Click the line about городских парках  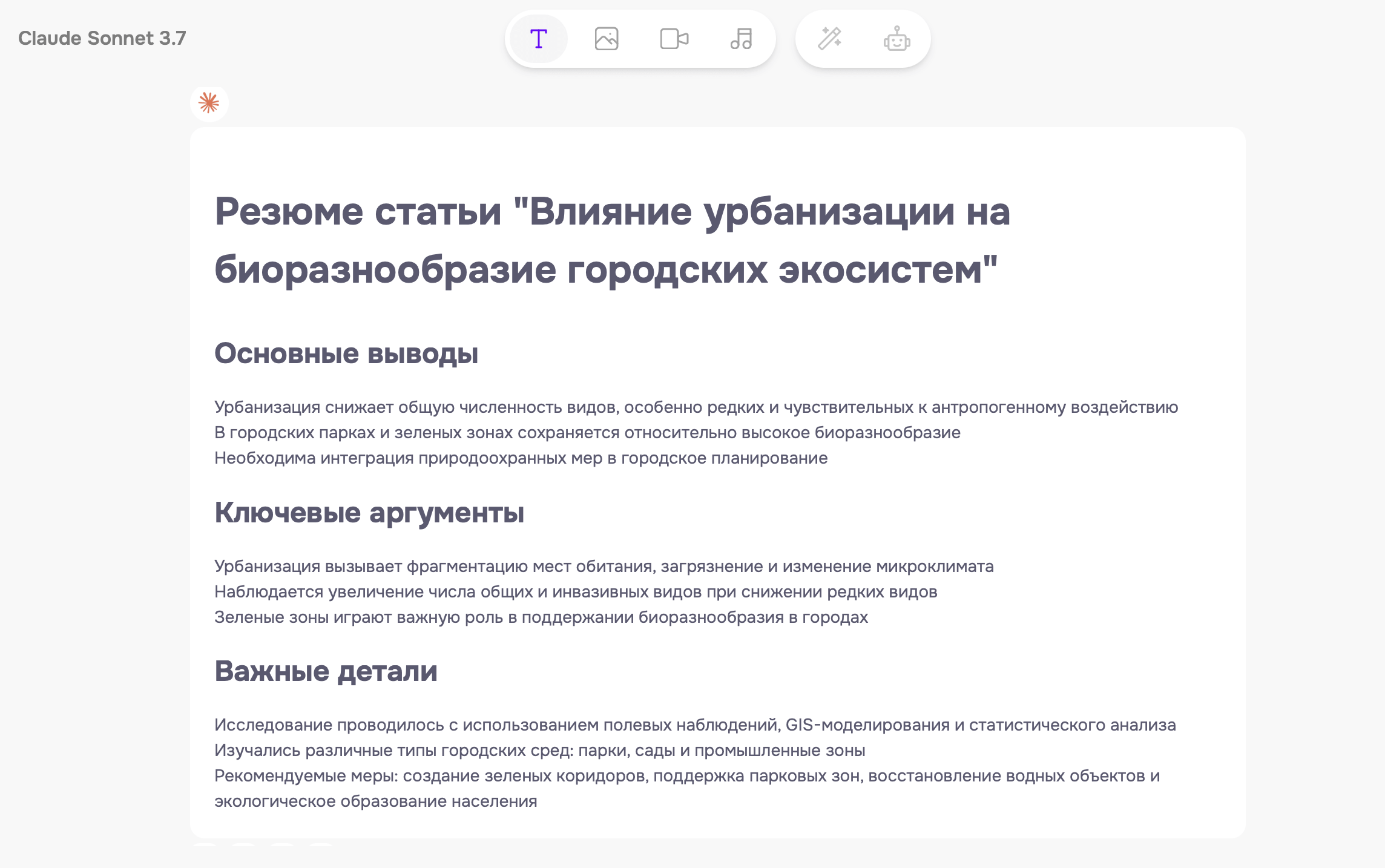(587, 433)
